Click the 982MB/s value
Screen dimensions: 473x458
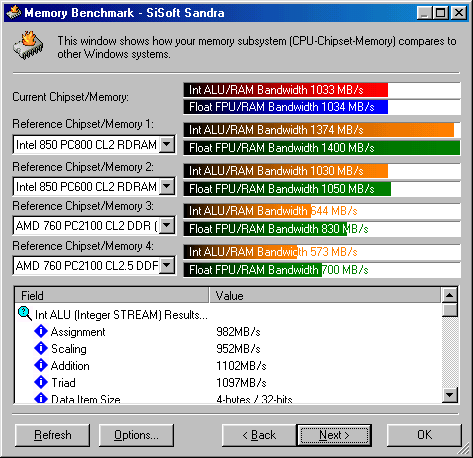click(238, 332)
